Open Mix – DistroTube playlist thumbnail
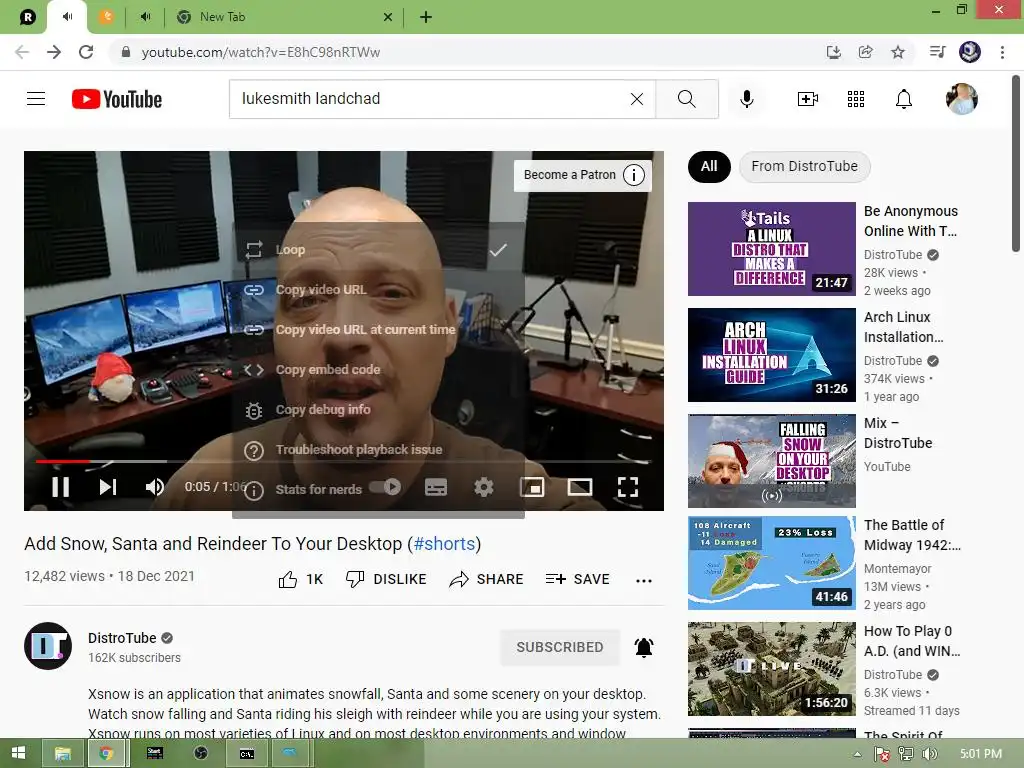The width and height of the screenshot is (1024, 768). 771,461
